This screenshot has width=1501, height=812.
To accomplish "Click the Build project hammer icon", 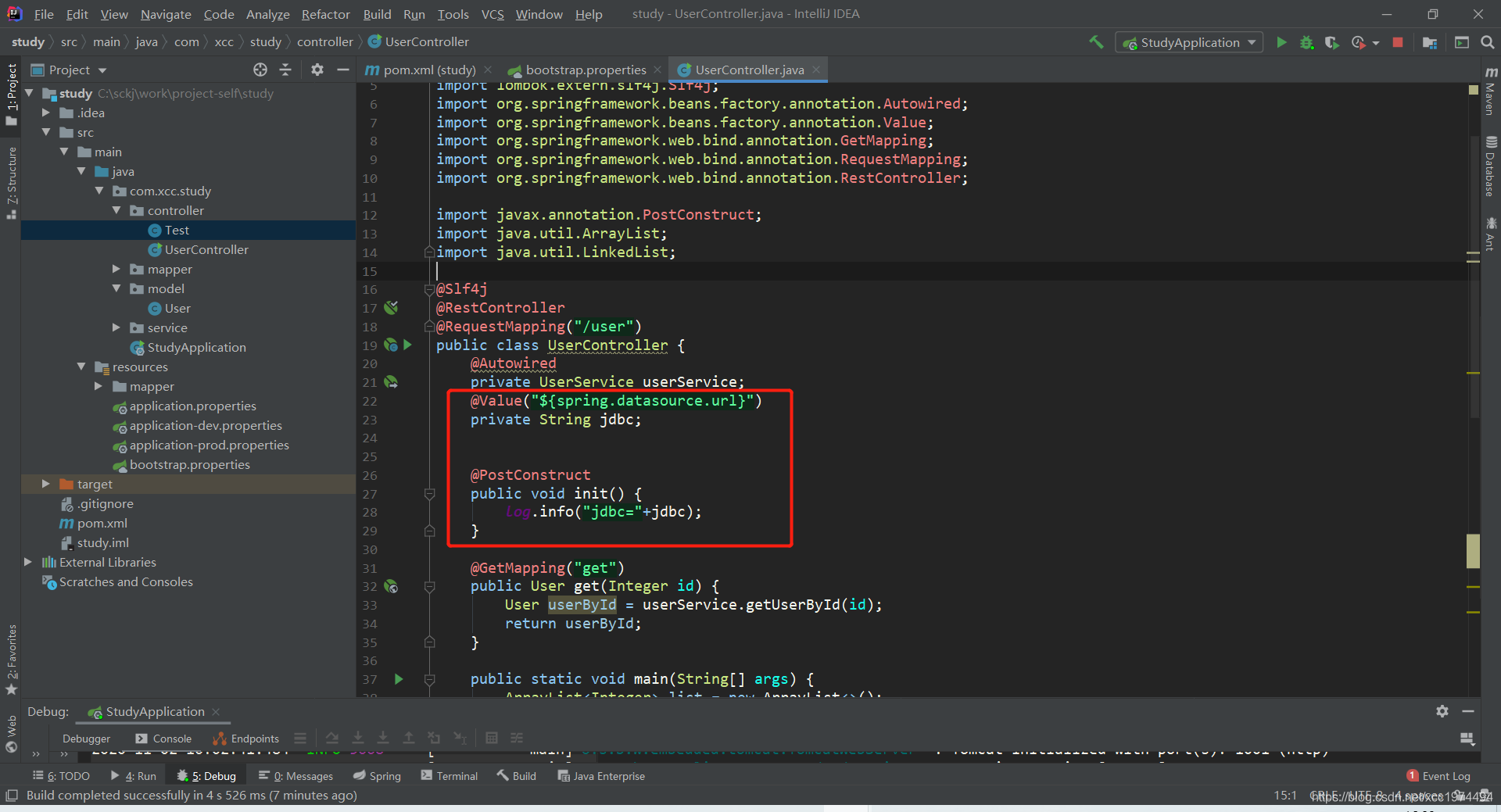I will (x=1096, y=42).
